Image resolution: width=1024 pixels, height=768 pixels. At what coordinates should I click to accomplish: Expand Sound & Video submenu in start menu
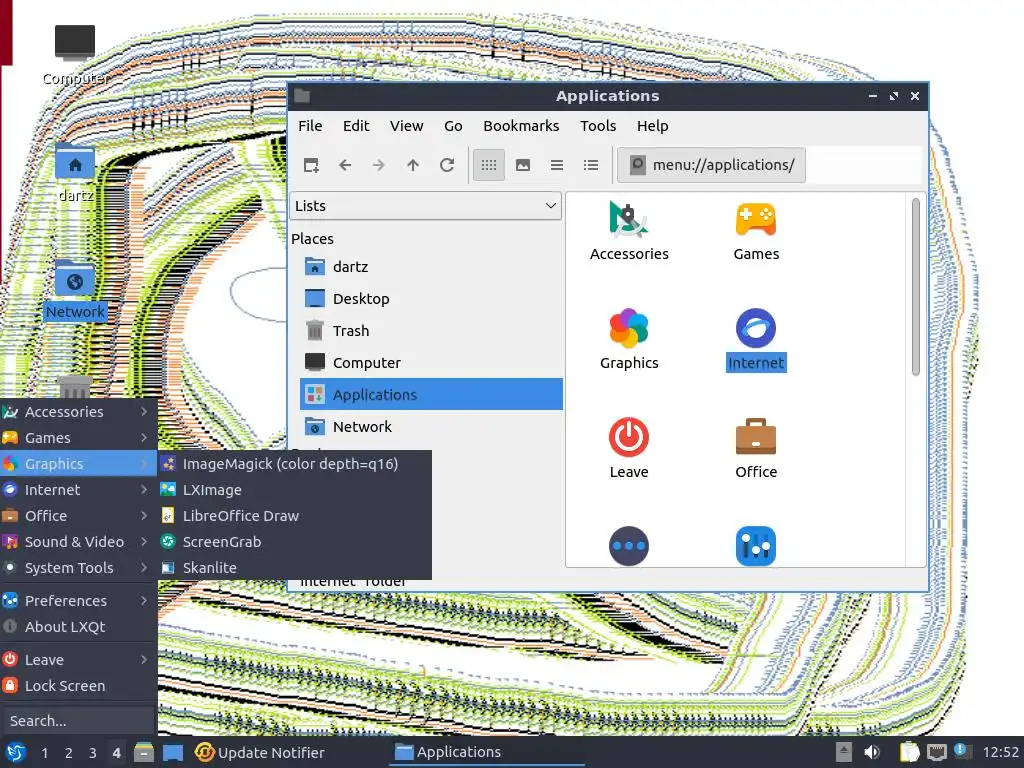coord(78,542)
